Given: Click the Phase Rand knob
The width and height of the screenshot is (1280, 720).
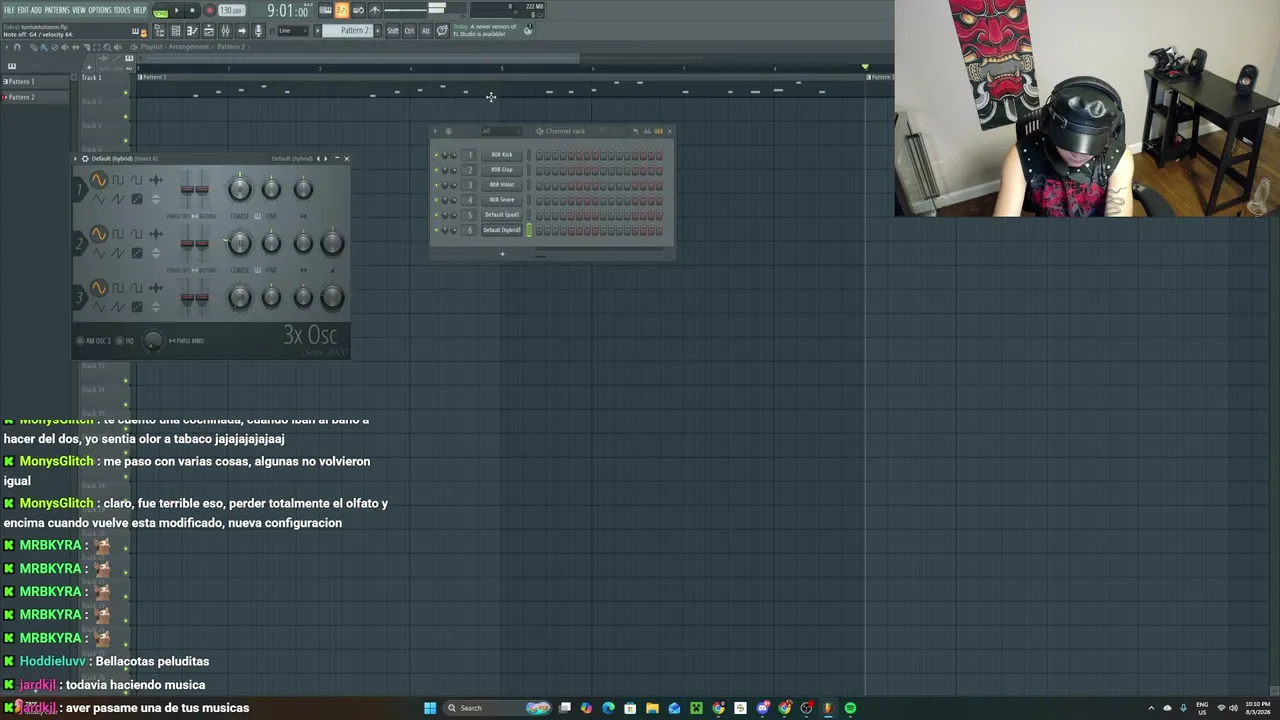Looking at the screenshot, I should click(x=153, y=341).
